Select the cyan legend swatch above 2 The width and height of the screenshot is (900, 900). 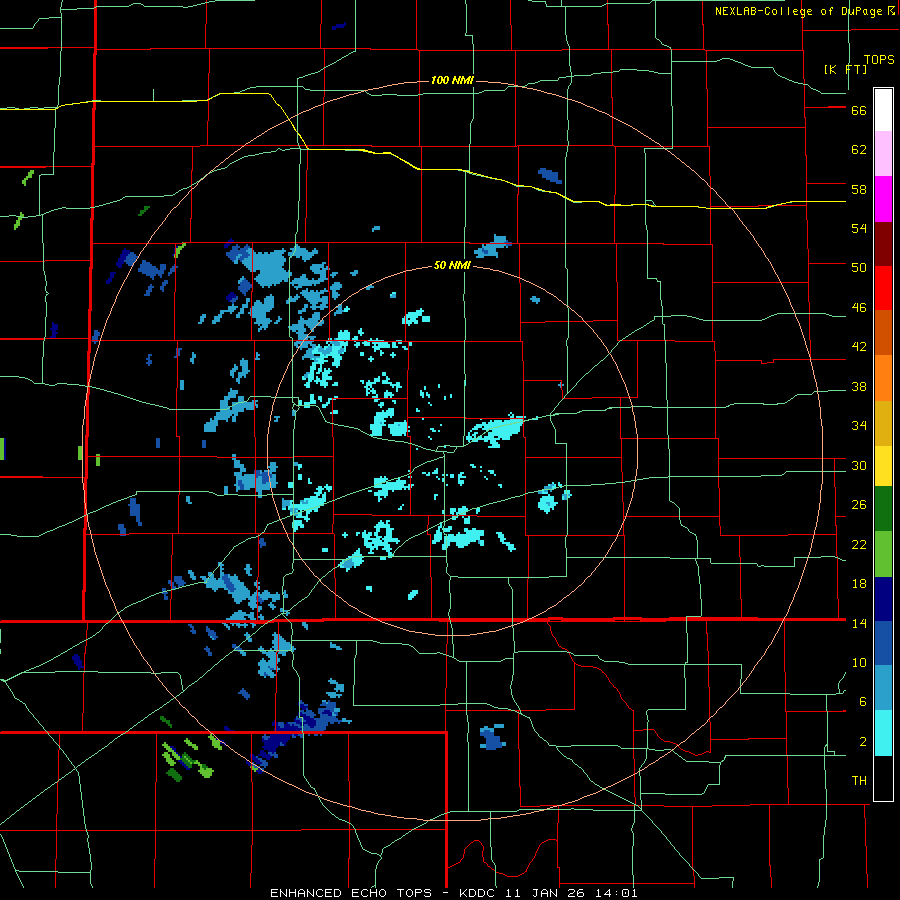pyautogui.click(x=883, y=733)
